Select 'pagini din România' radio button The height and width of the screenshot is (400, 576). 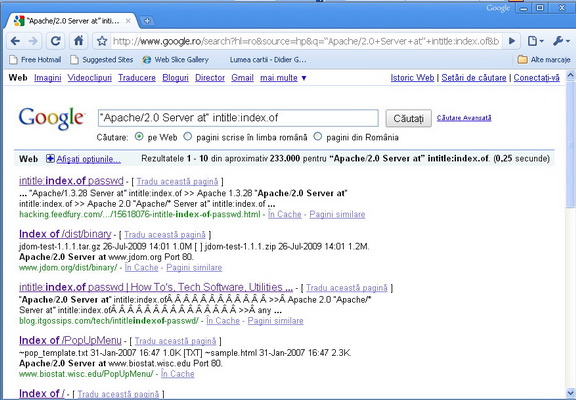318,137
